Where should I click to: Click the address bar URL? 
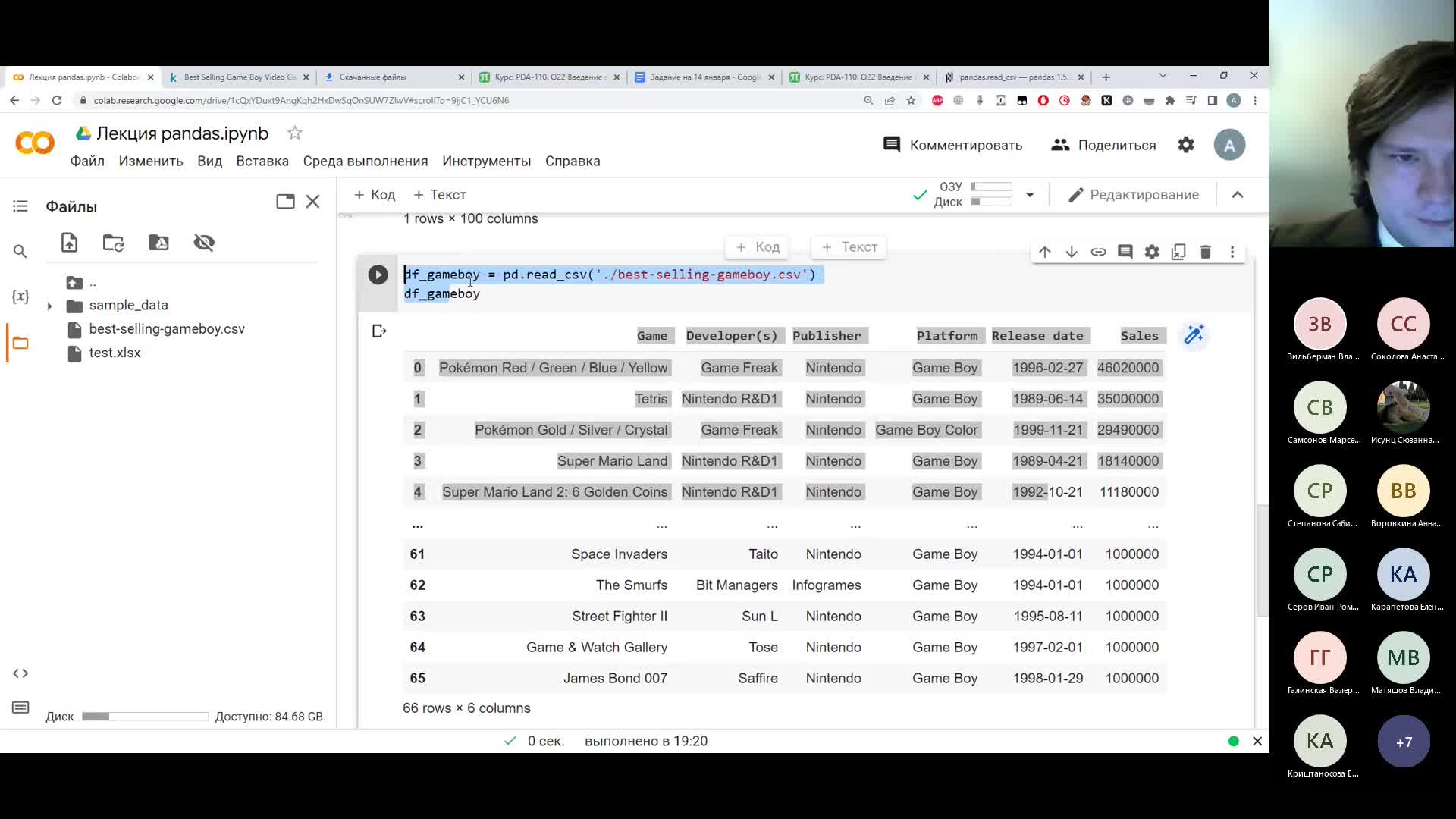click(301, 100)
